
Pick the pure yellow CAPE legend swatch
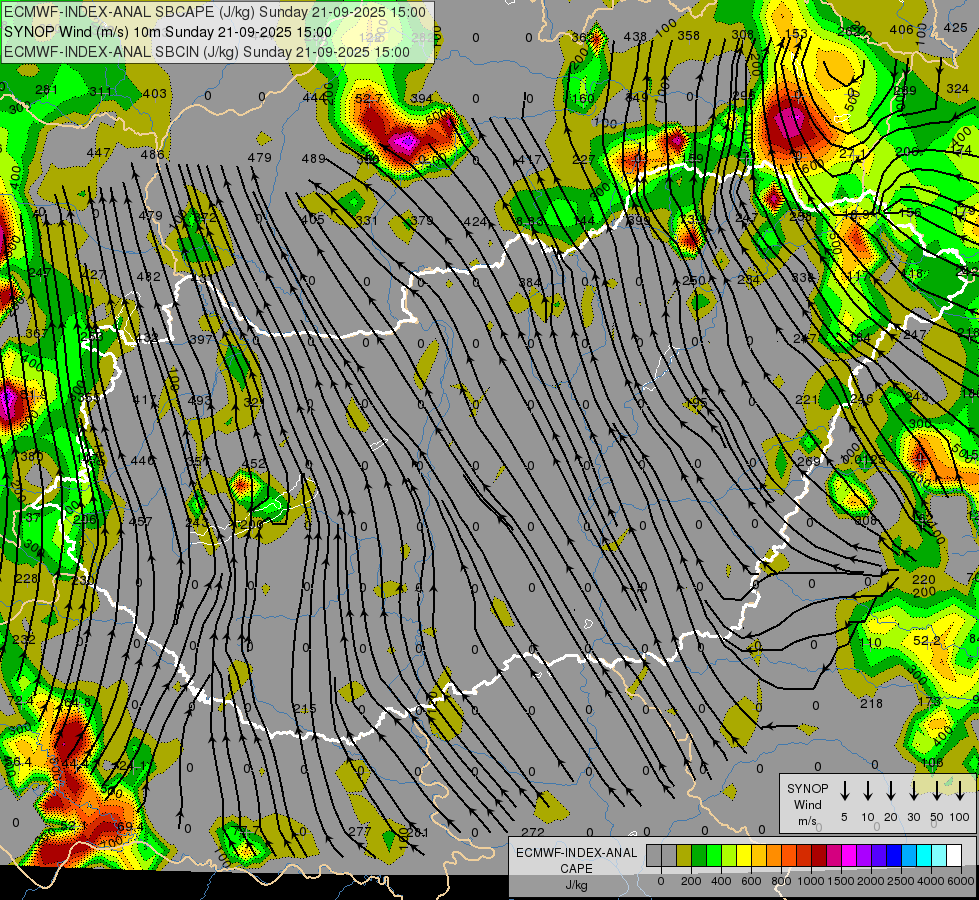pyautogui.click(x=744, y=856)
